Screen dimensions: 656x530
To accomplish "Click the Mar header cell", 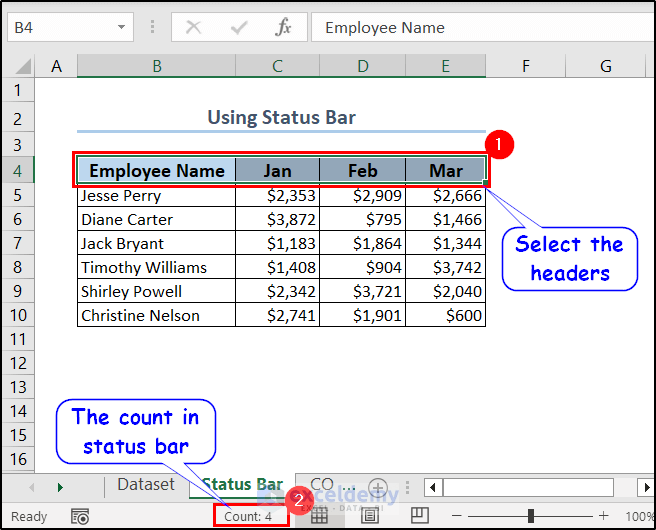I will coord(446,170).
